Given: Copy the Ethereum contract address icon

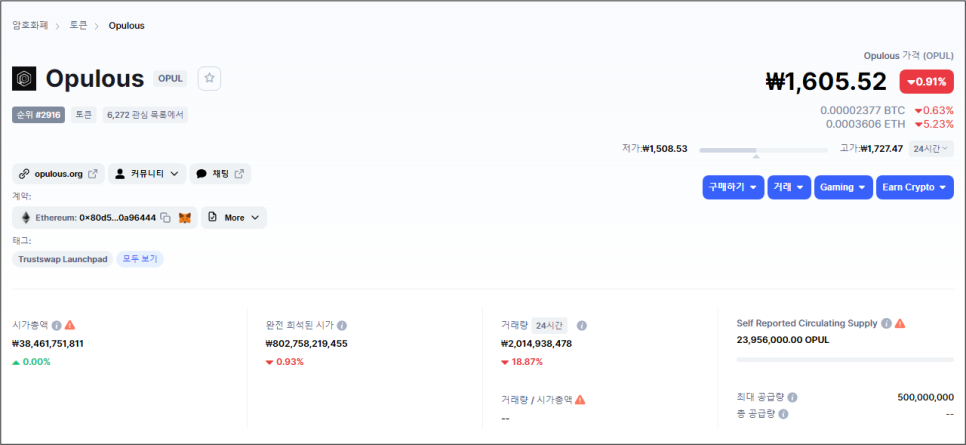Looking at the screenshot, I should [x=165, y=217].
